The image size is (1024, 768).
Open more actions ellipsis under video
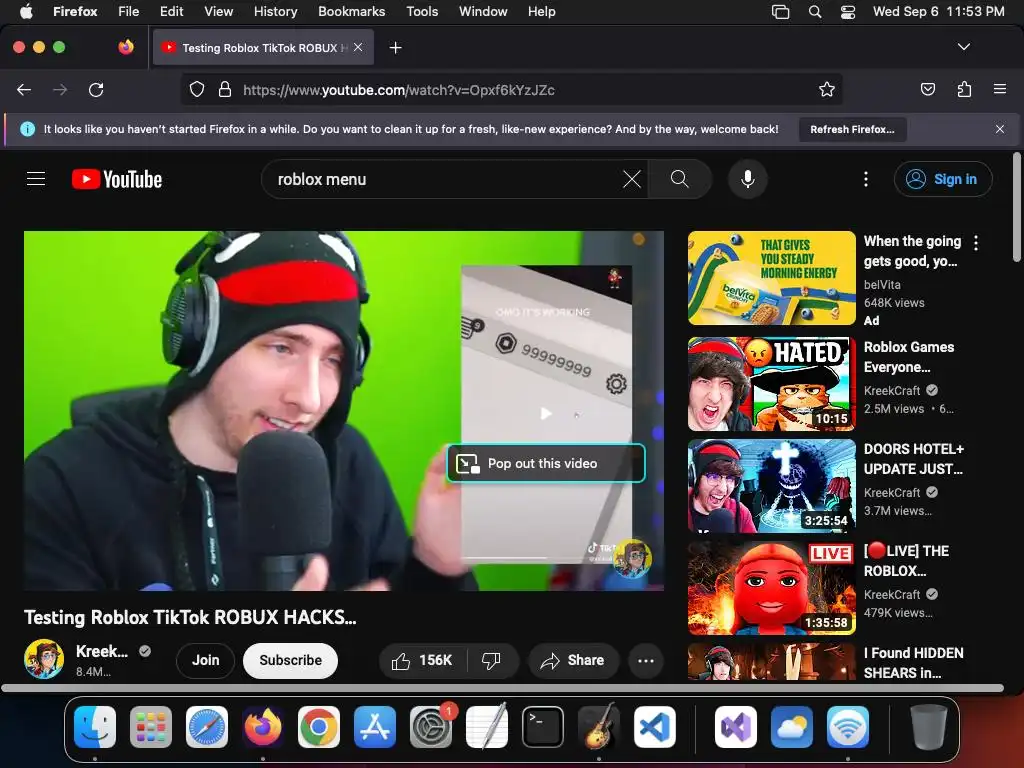645,660
